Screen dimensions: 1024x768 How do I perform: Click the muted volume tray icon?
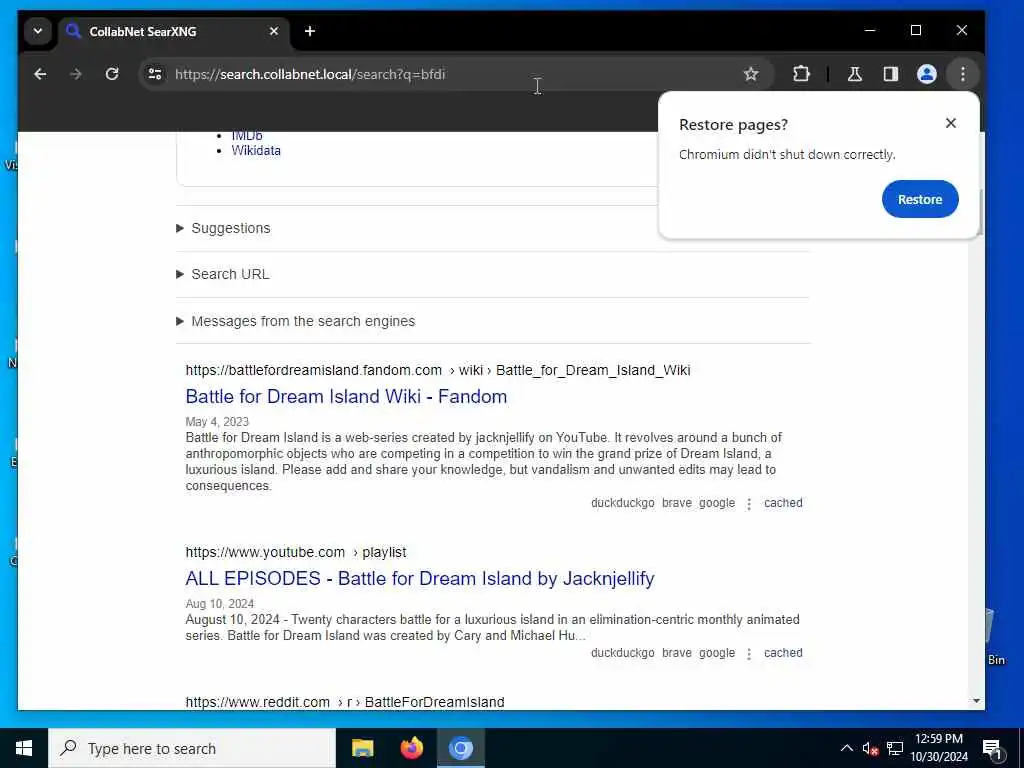(870, 748)
